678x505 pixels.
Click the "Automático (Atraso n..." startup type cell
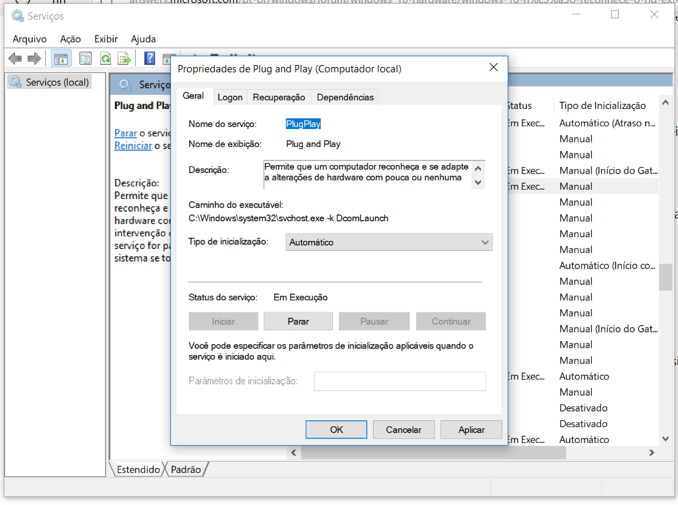tap(607, 123)
